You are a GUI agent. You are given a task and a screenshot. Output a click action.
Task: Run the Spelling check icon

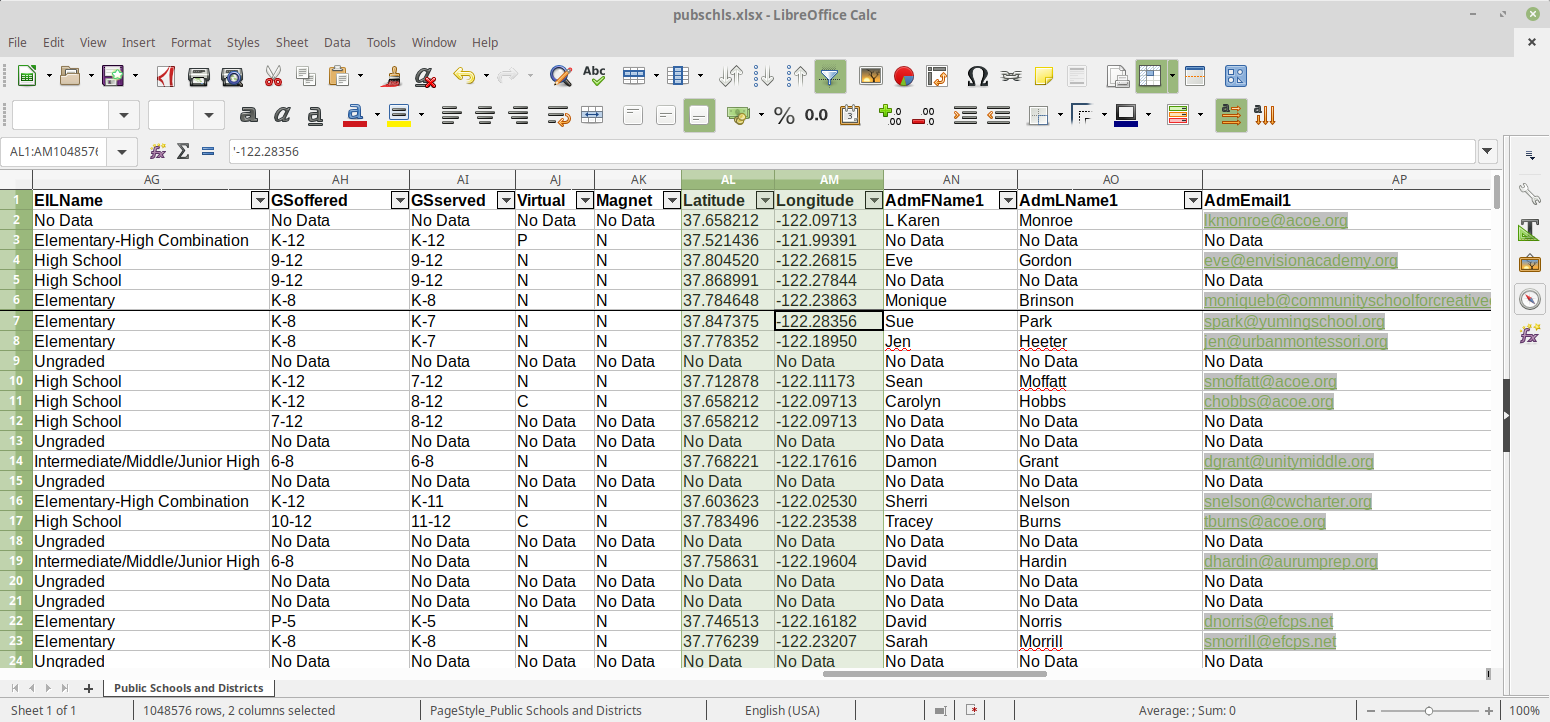(594, 76)
